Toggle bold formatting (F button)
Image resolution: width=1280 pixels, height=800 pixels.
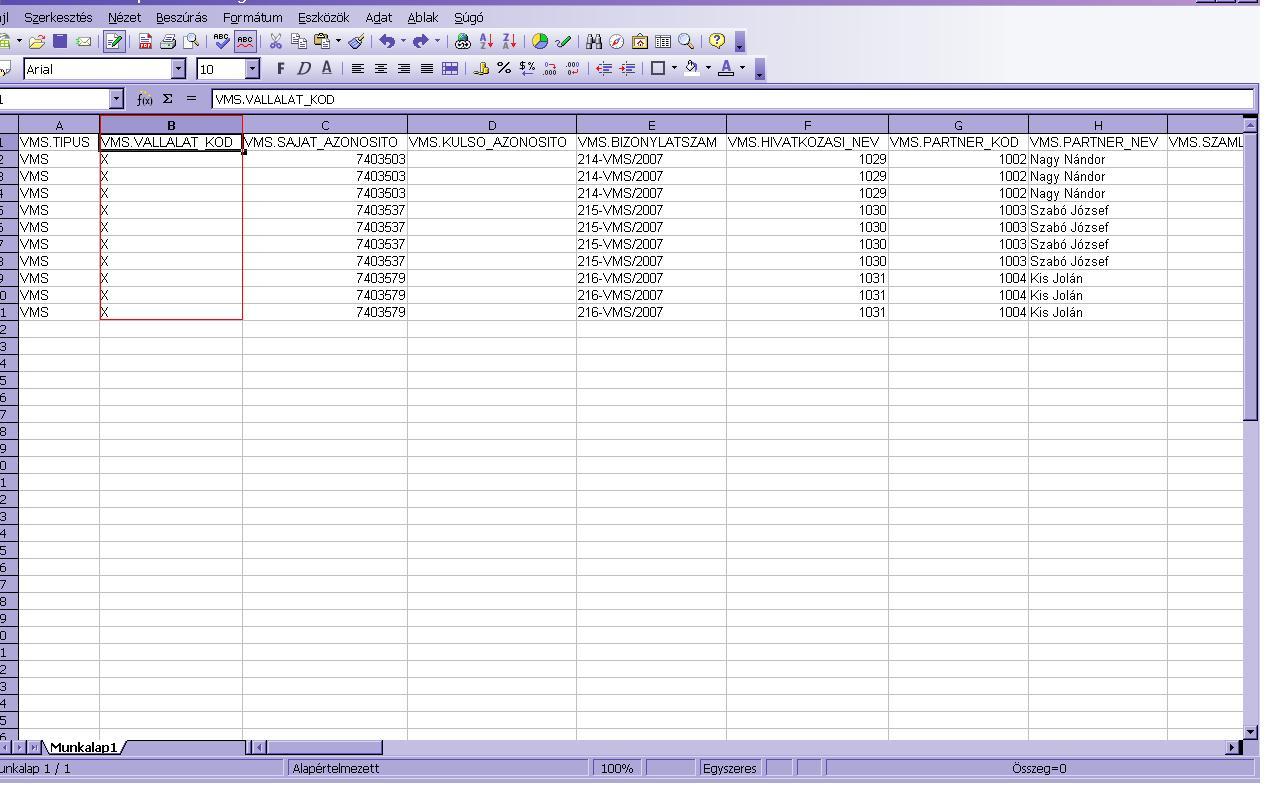click(x=281, y=69)
